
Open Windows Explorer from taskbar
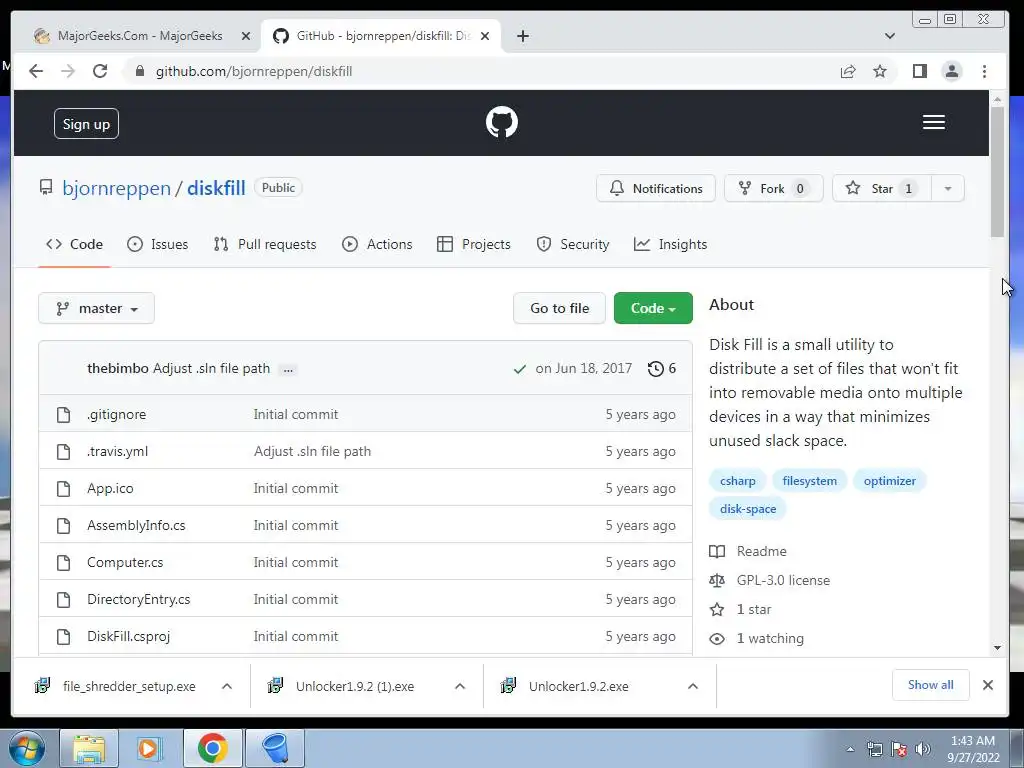[89, 748]
